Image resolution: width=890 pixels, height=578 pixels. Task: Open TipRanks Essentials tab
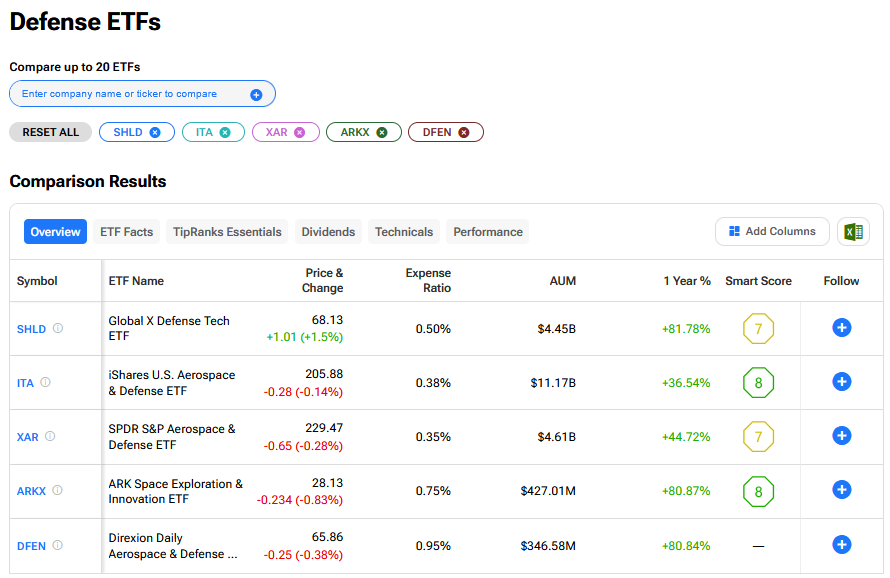[227, 232]
